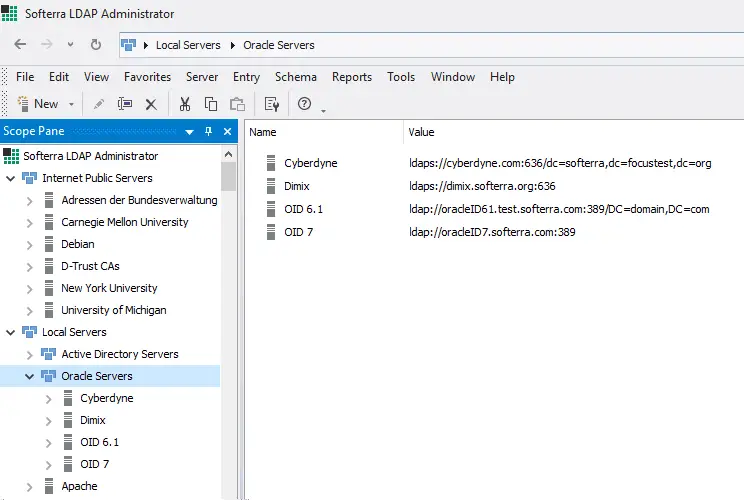The image size is (744, 500).
Task: Click the Rename icon in the toolbar
Action: (x=125, y=103)
